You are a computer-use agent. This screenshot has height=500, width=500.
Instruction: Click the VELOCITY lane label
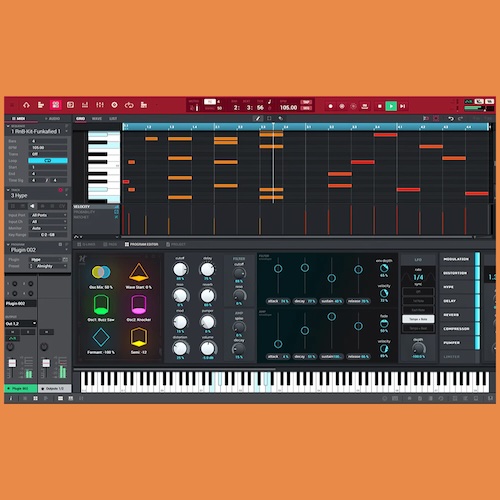point(81,207)
